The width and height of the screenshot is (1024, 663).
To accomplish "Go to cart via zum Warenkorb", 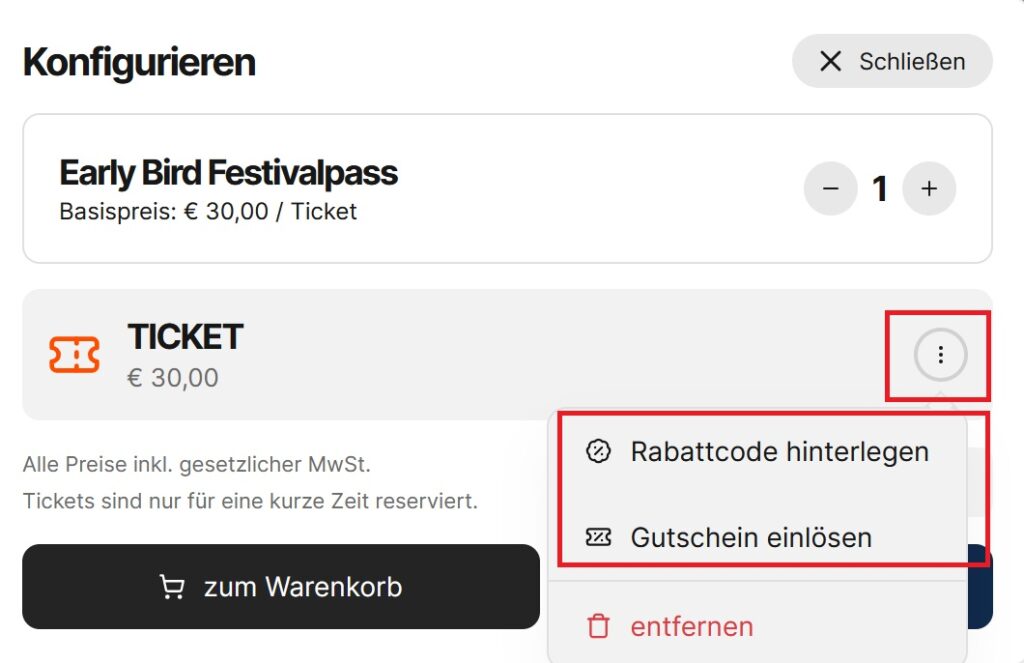I will pos(281,587).
